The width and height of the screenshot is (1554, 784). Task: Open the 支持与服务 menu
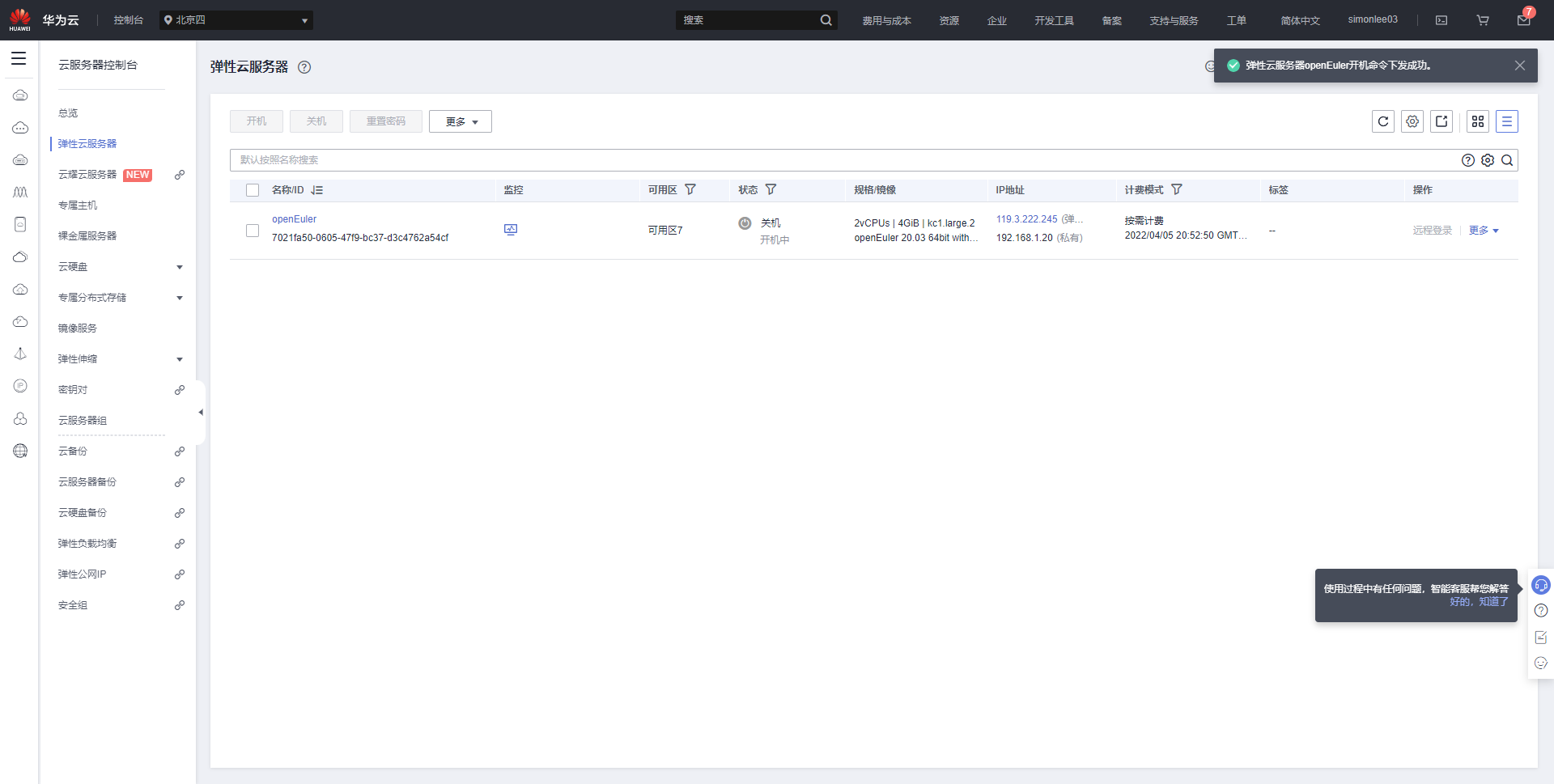(1174, 20)
